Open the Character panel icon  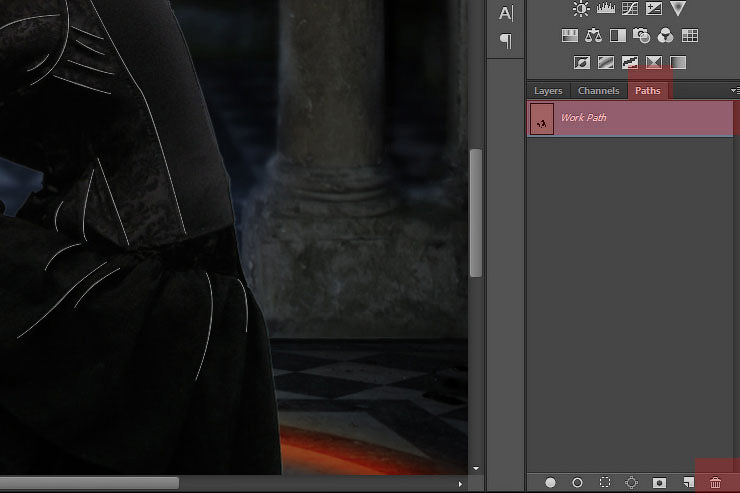point(506,13)
